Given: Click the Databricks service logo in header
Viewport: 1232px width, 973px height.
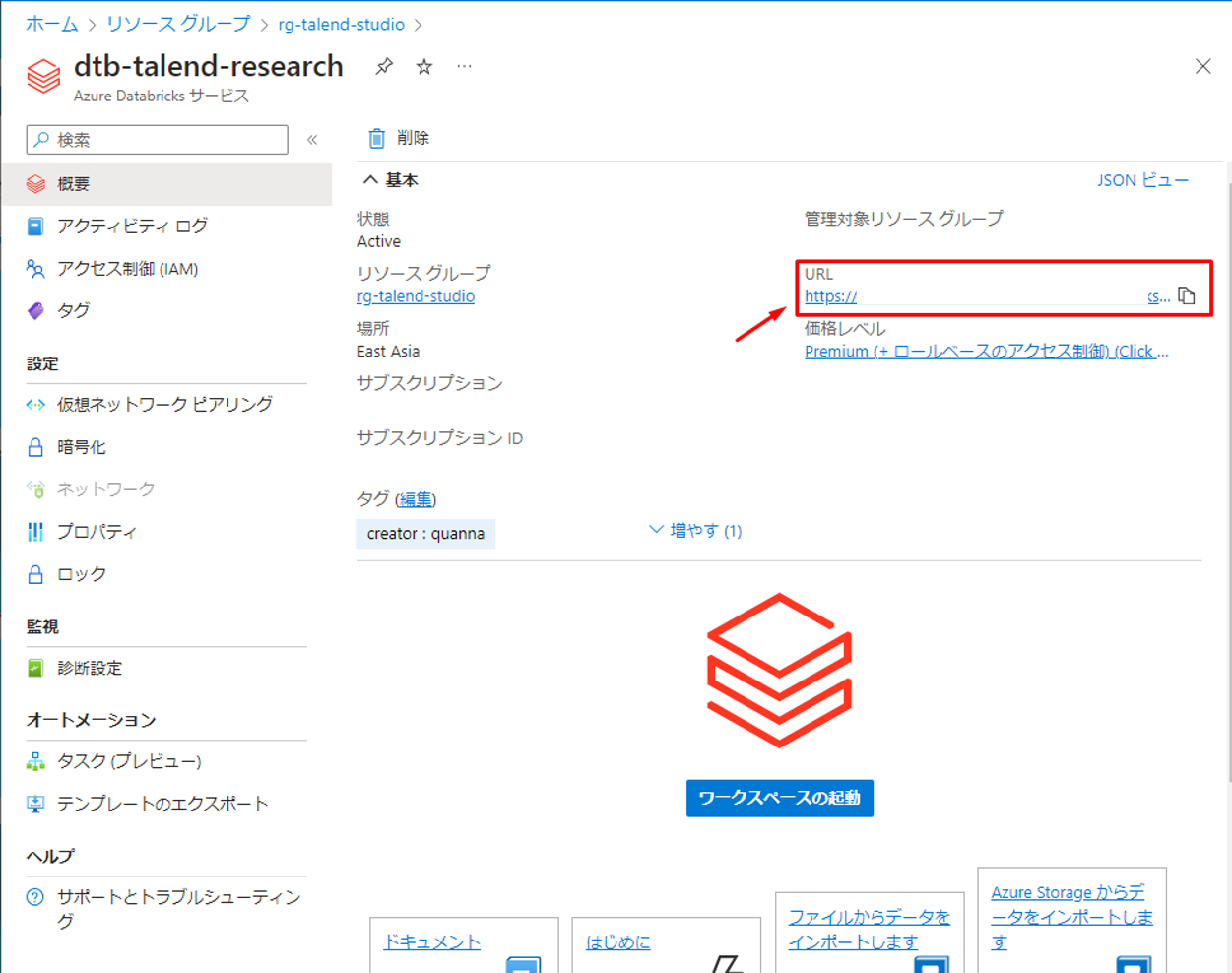Looking at the screenshot, I should click(43, 76).
